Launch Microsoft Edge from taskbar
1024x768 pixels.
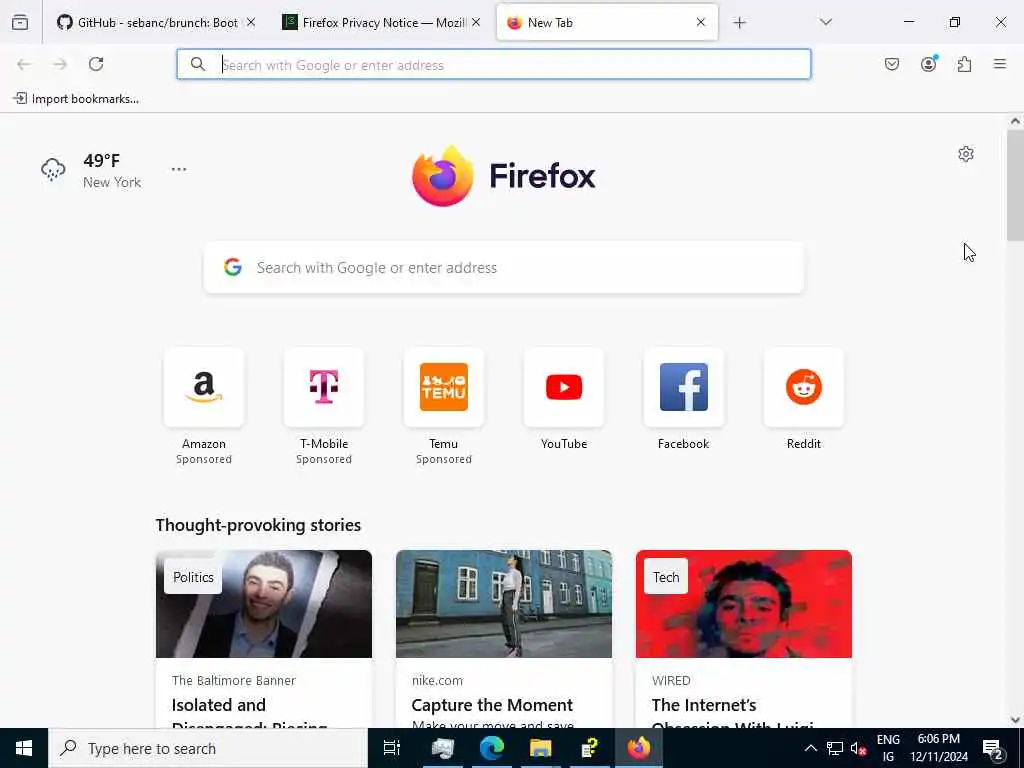point(492,748)
